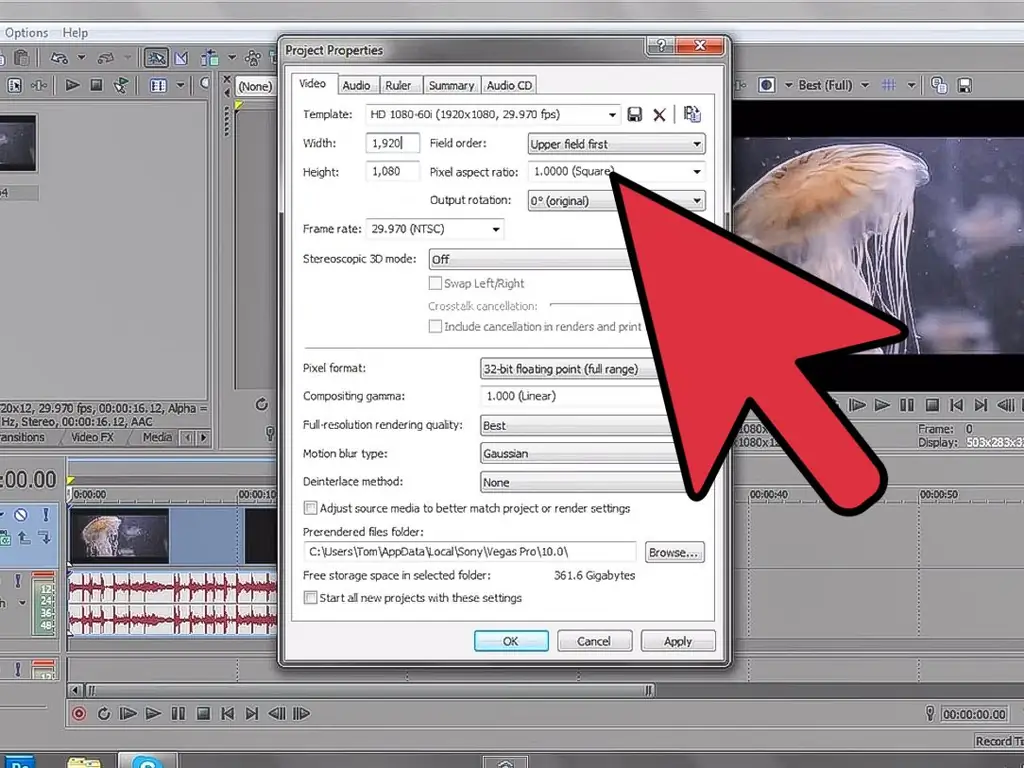
Task: Click the Apply button
Action: point(678,641)
